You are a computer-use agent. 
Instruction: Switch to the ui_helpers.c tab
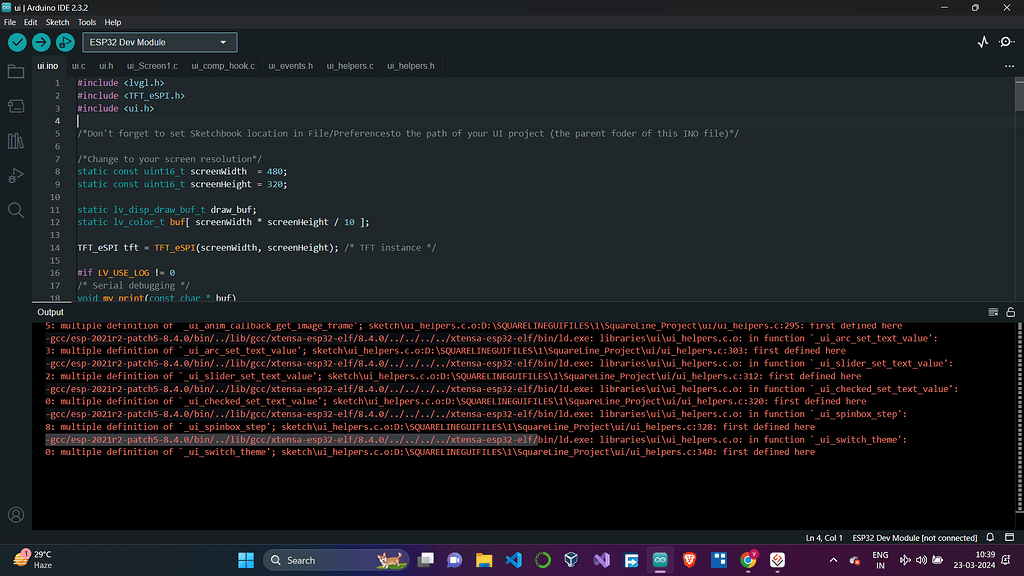[350, 66]
